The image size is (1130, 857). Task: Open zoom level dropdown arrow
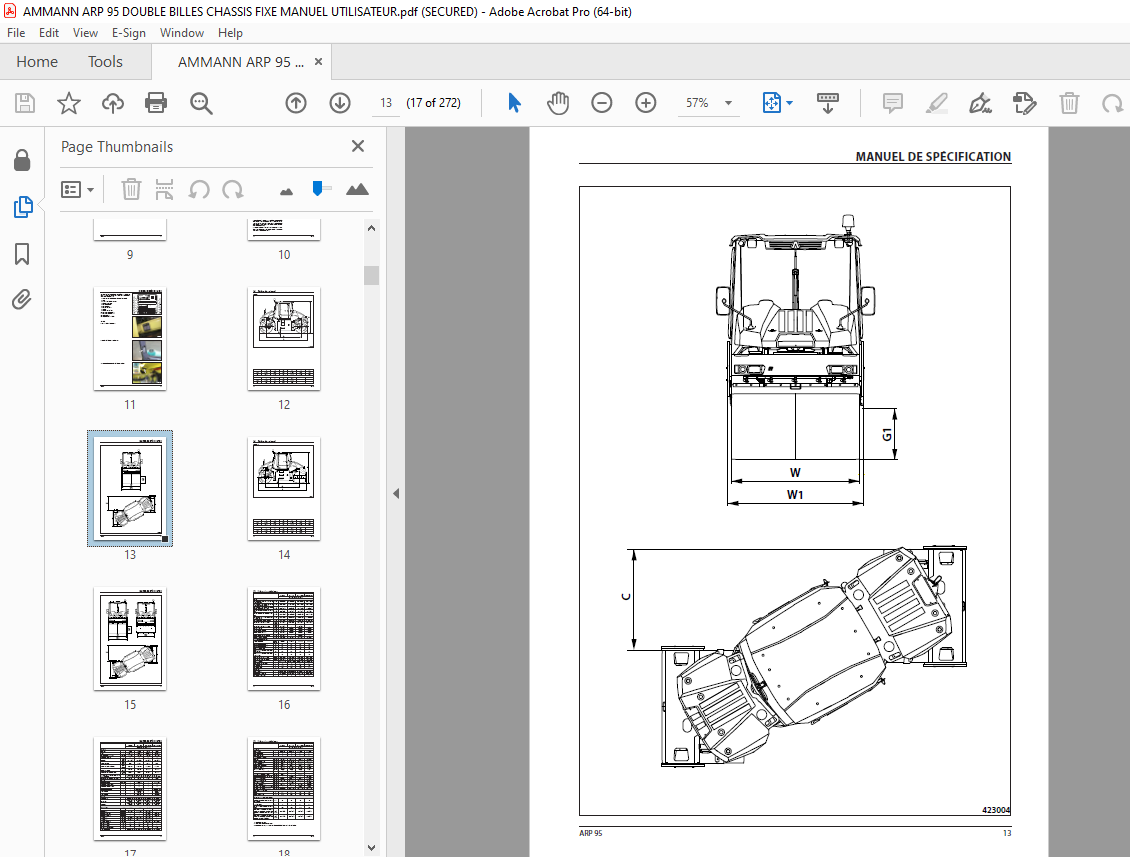[728, 103]
